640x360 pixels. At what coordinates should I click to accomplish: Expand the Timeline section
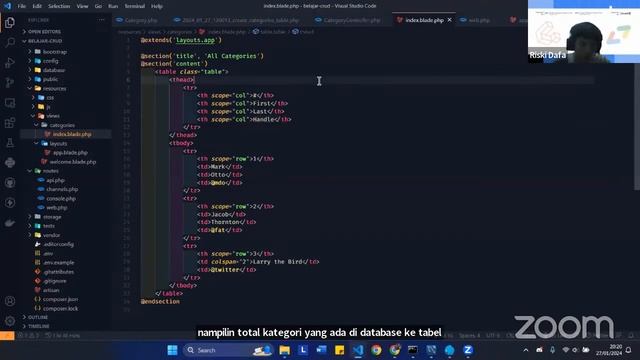pyautogui.click(x=39, y=326)
